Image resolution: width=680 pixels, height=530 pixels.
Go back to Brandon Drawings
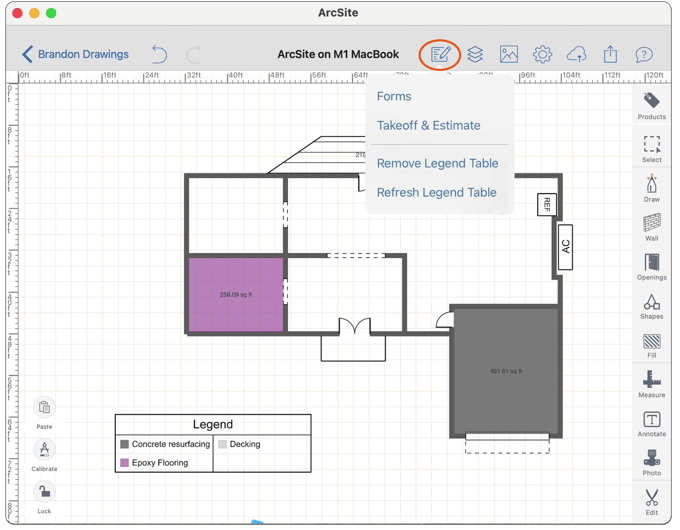[75, 54]
